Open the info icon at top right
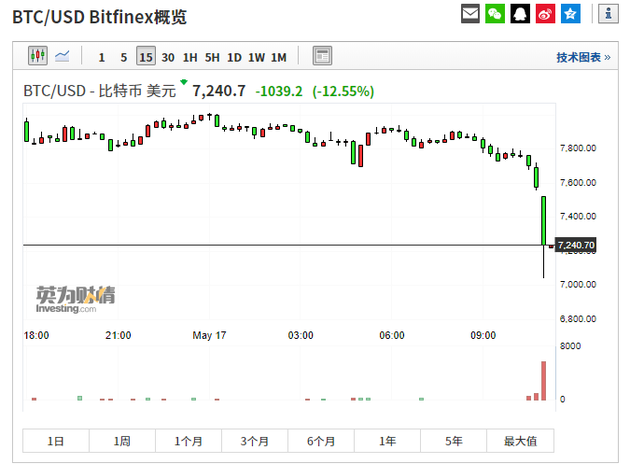 click(x=608, y=14)
